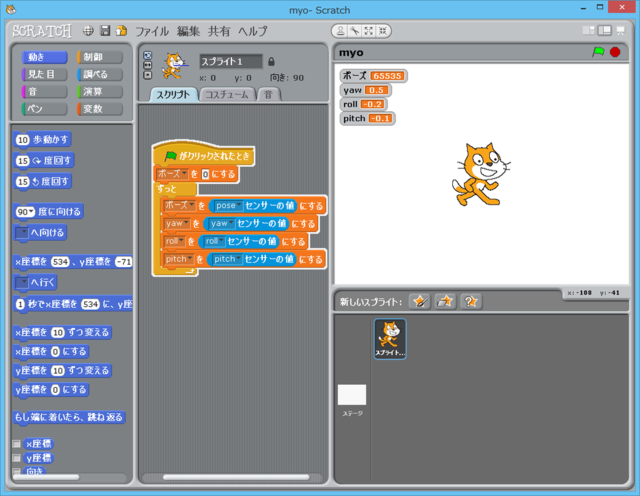Get a surprise sprite
The image size is (640, 496).
(471, 302)
